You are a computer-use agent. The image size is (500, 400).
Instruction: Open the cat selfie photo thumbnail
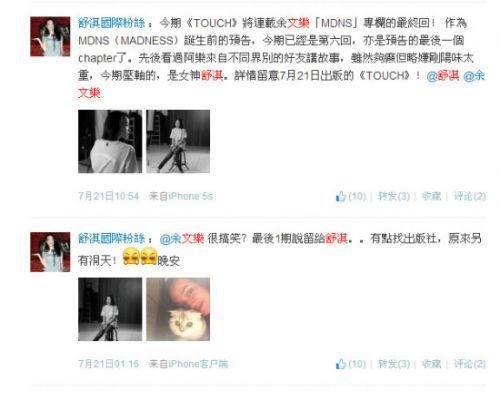178,309
